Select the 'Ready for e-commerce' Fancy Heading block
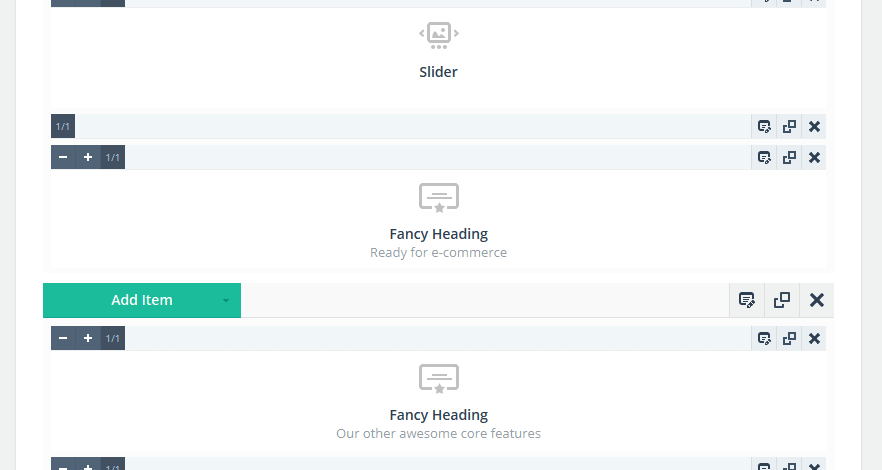 click(x=438, y=220)
